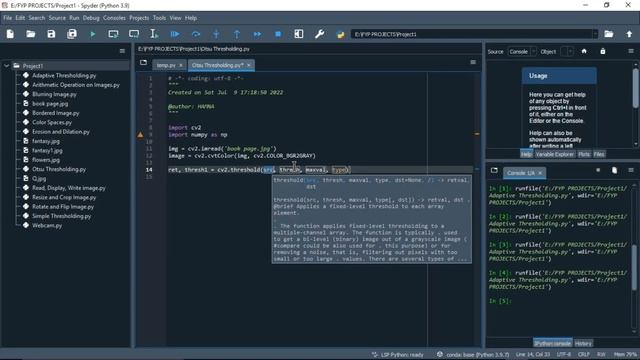Browse for working directory folder icon

pyautogui.click(x=609, y=34)
